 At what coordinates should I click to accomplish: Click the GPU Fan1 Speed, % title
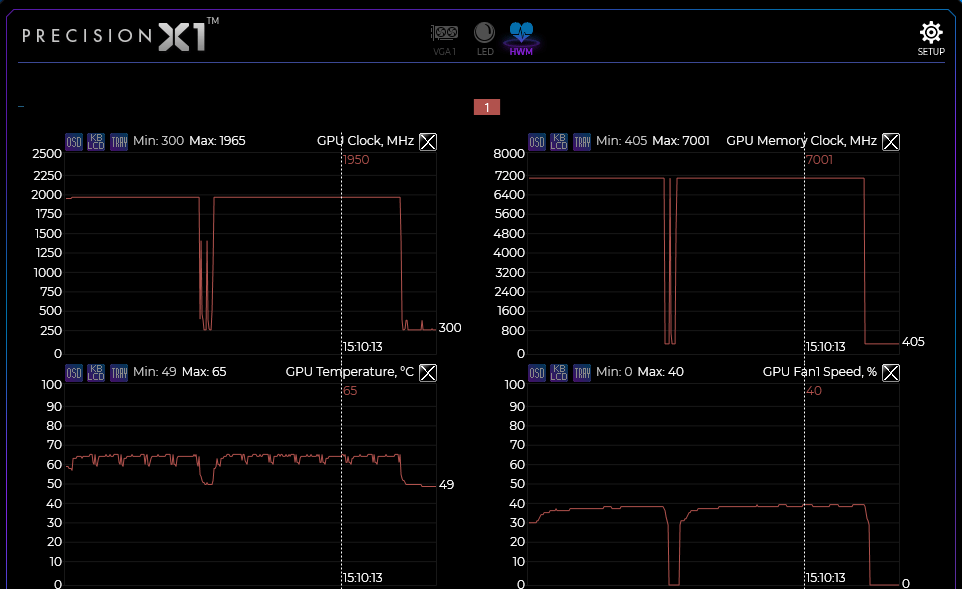click(x=820, y=372)
